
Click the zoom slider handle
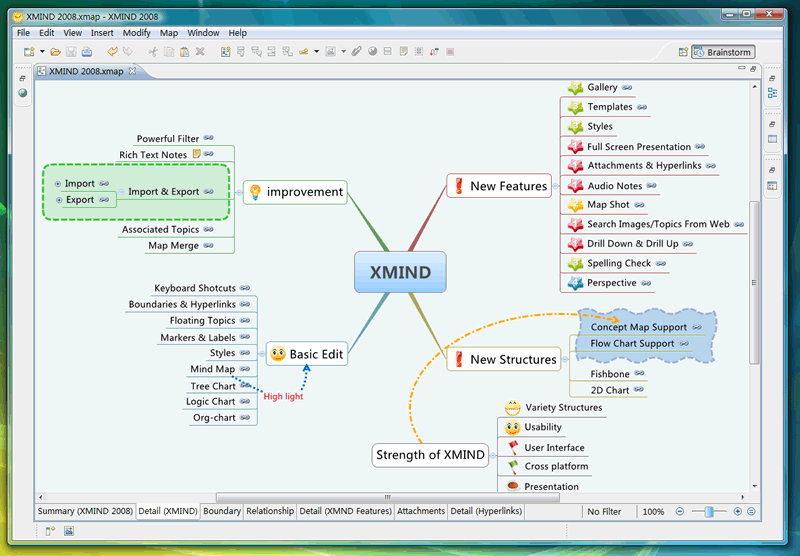(709, 512)
